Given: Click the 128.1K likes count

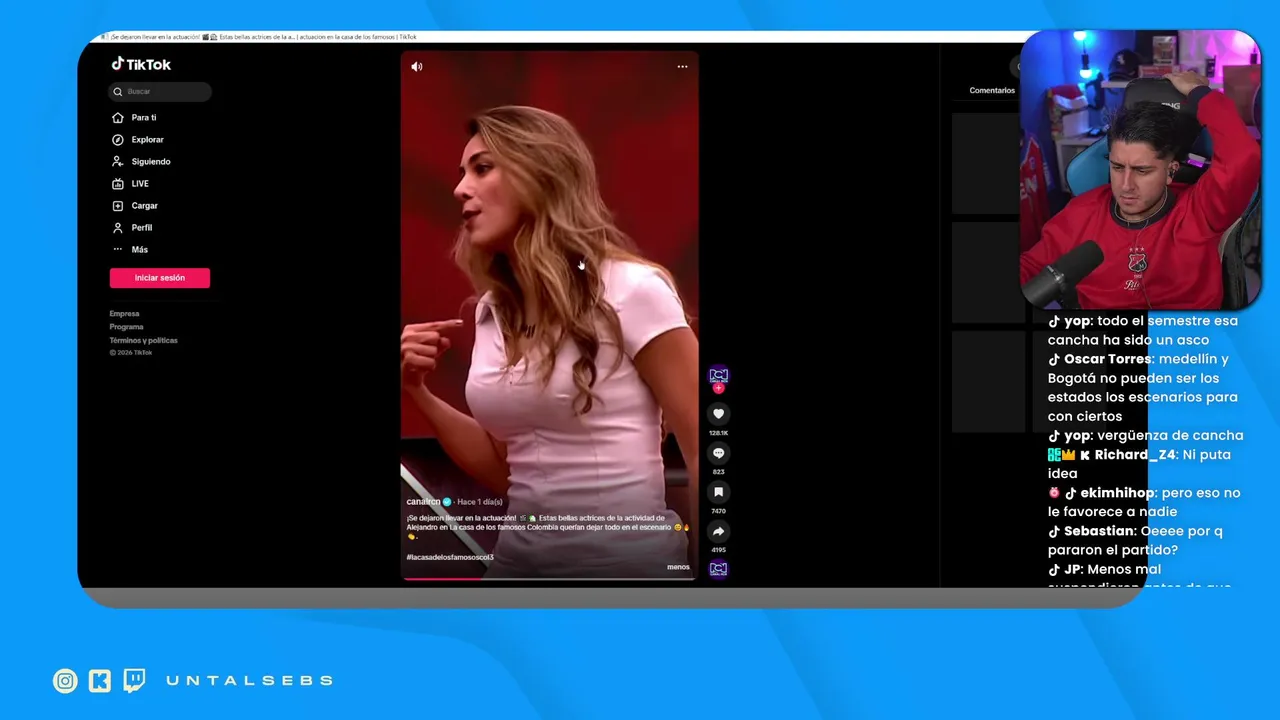Looking at the screenshot, I should tap(718, 433).
